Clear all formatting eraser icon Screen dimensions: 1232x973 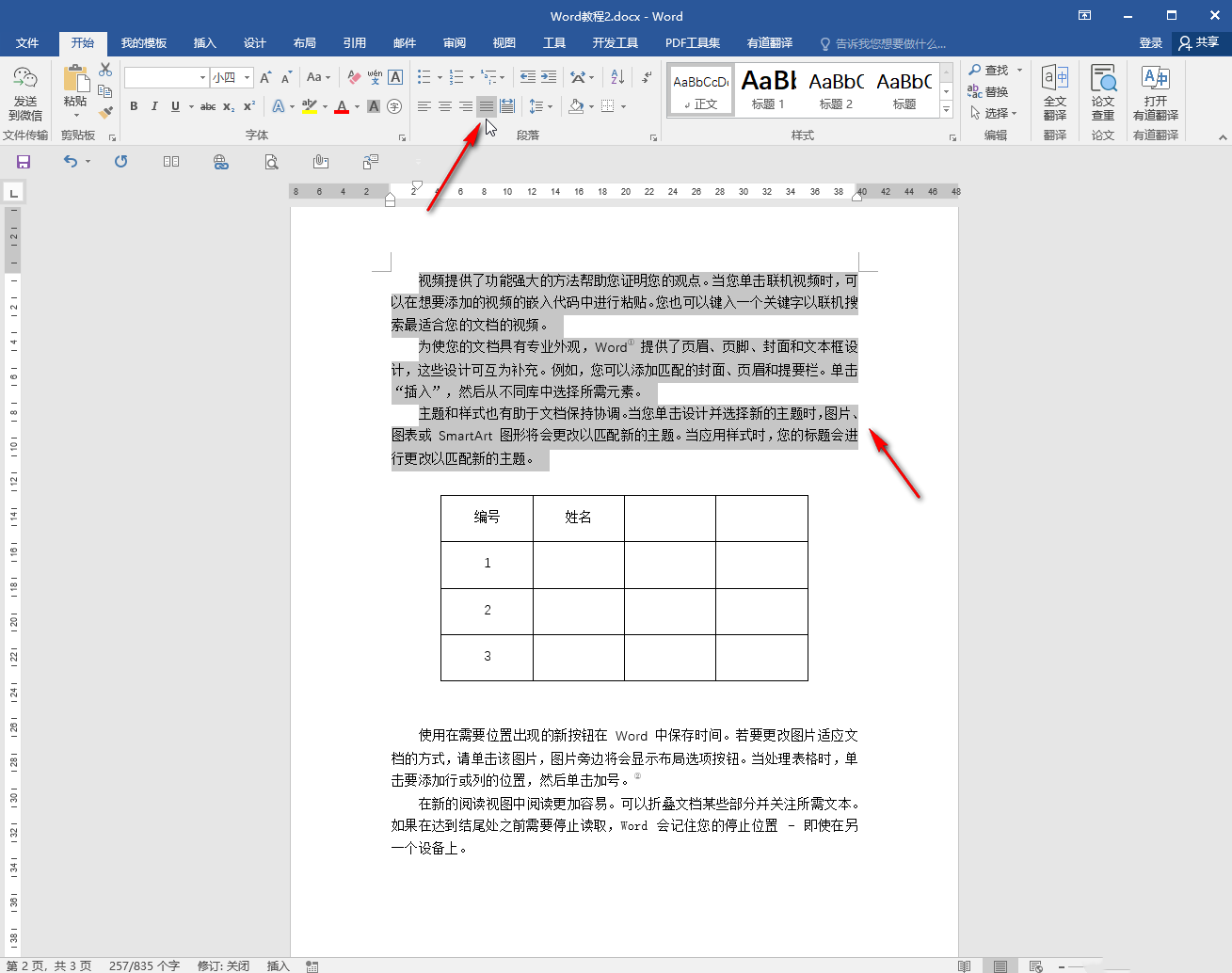click(x=354, y=77)
